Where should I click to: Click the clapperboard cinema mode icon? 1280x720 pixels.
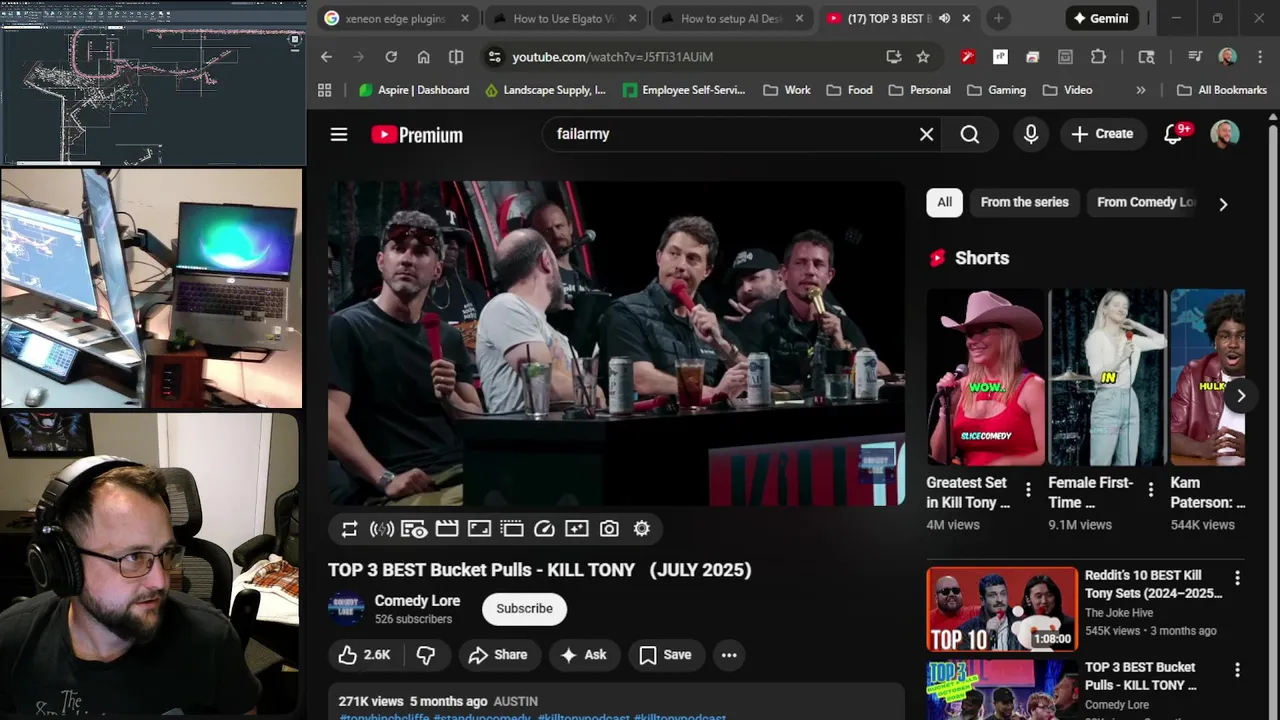click(x=447, y=529)
